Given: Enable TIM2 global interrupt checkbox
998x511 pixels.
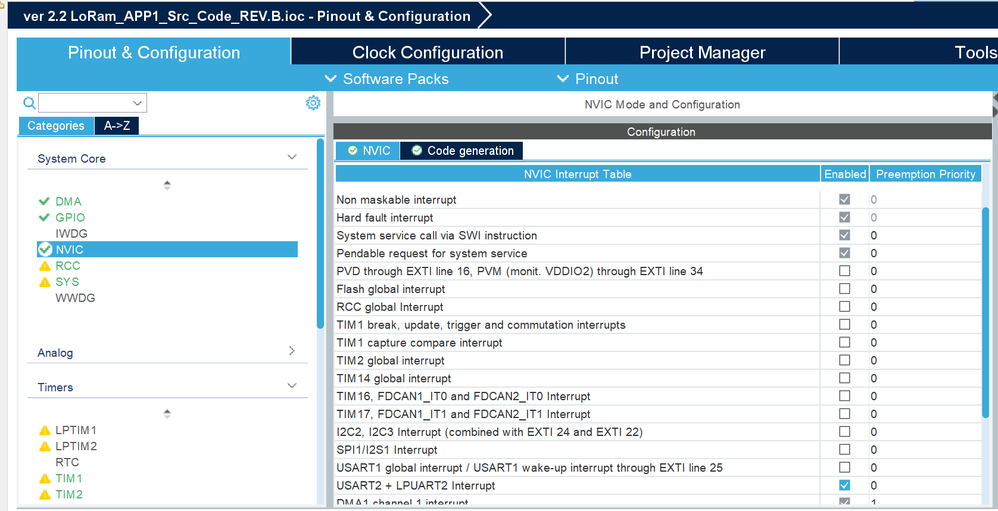Looking at the screenshot, I should 844,360.
